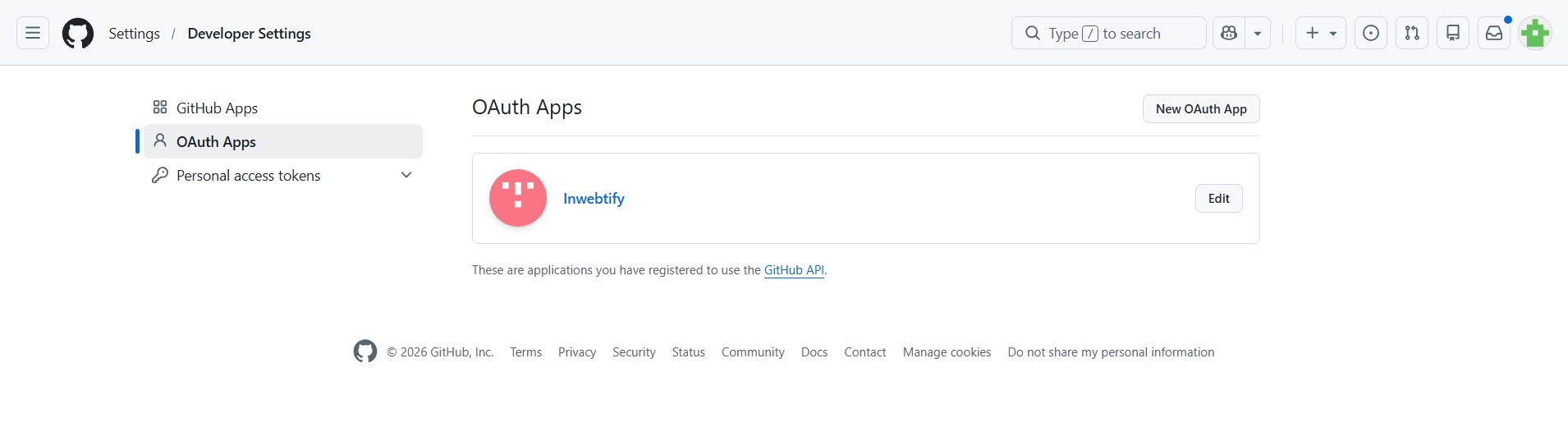Open the GitHub API documentation link
The width and height of the screenshot is (1568, 441).
click(x=794, y=270)
